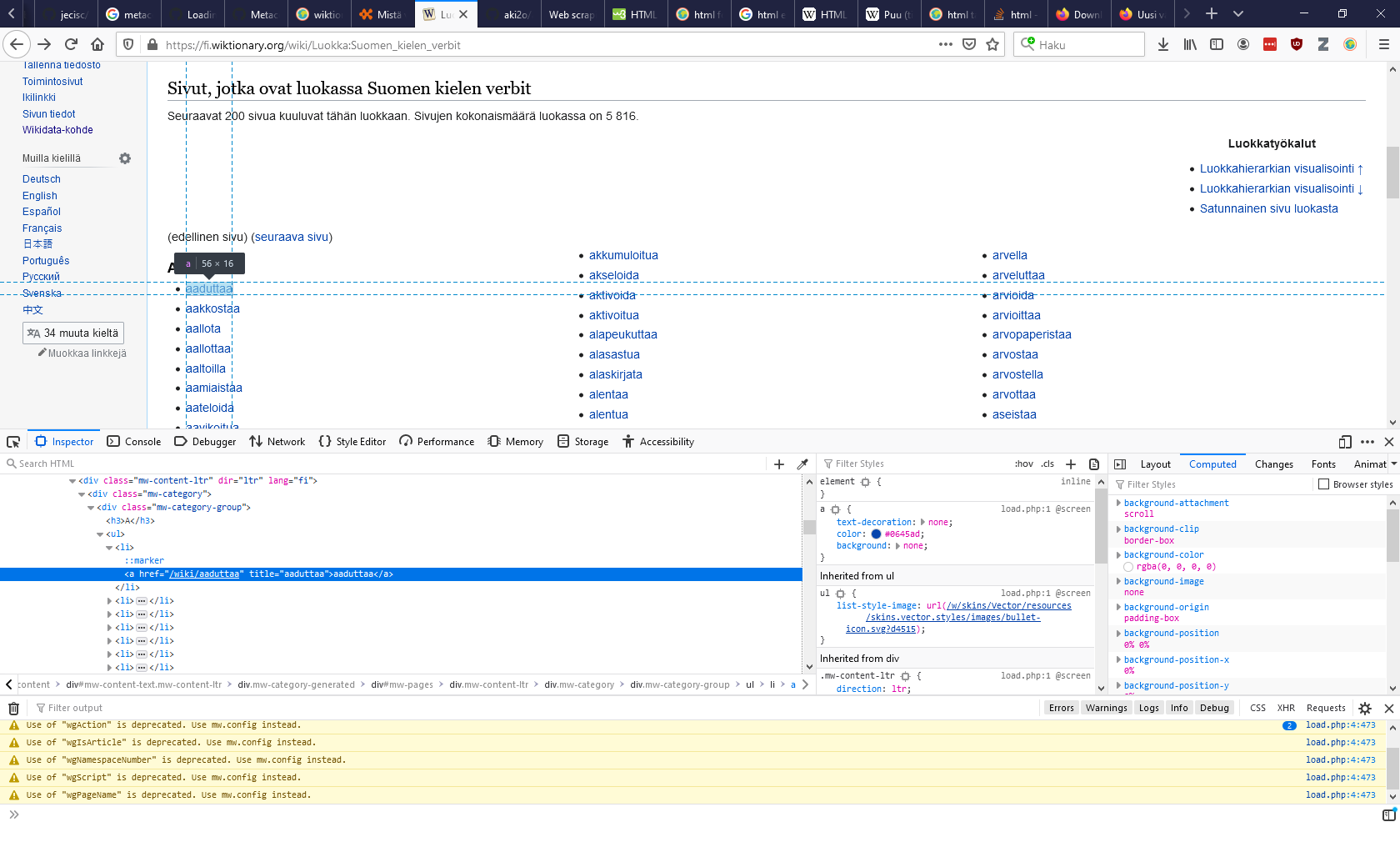
Task: Toggle the Warnings console filter
Action: coord(1106,708)
